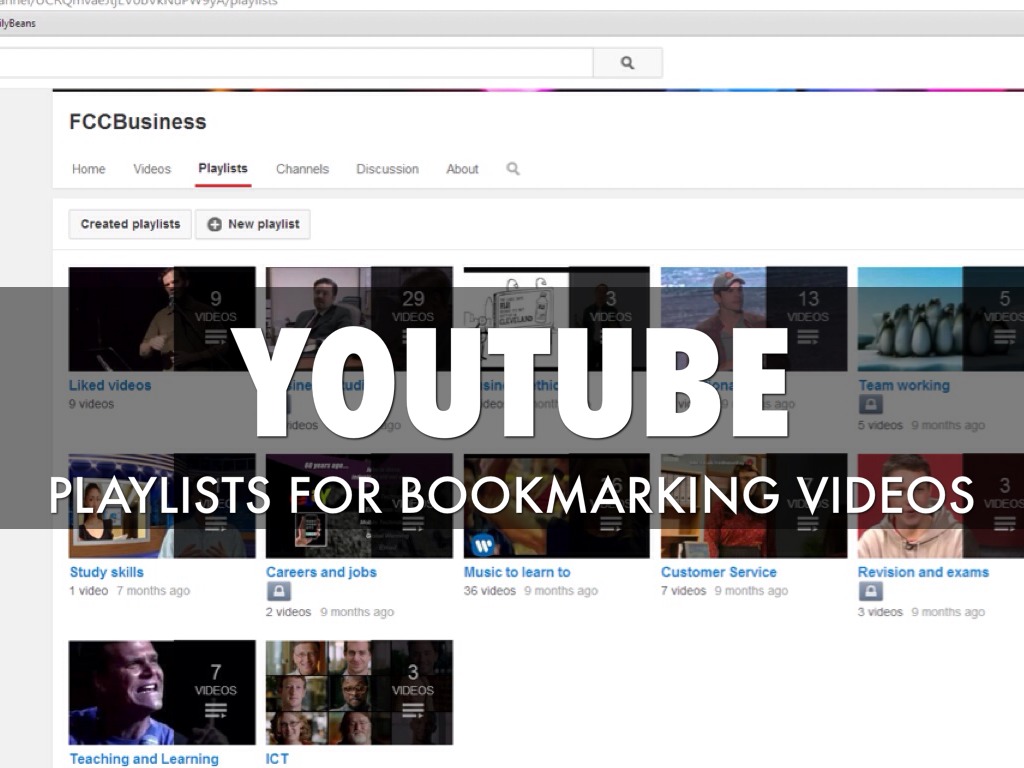This screenshot has height=768, width=1024.
Task: Click the playlist icon on Teaching and Learning thumbnail
Action: tap(215, 711)
